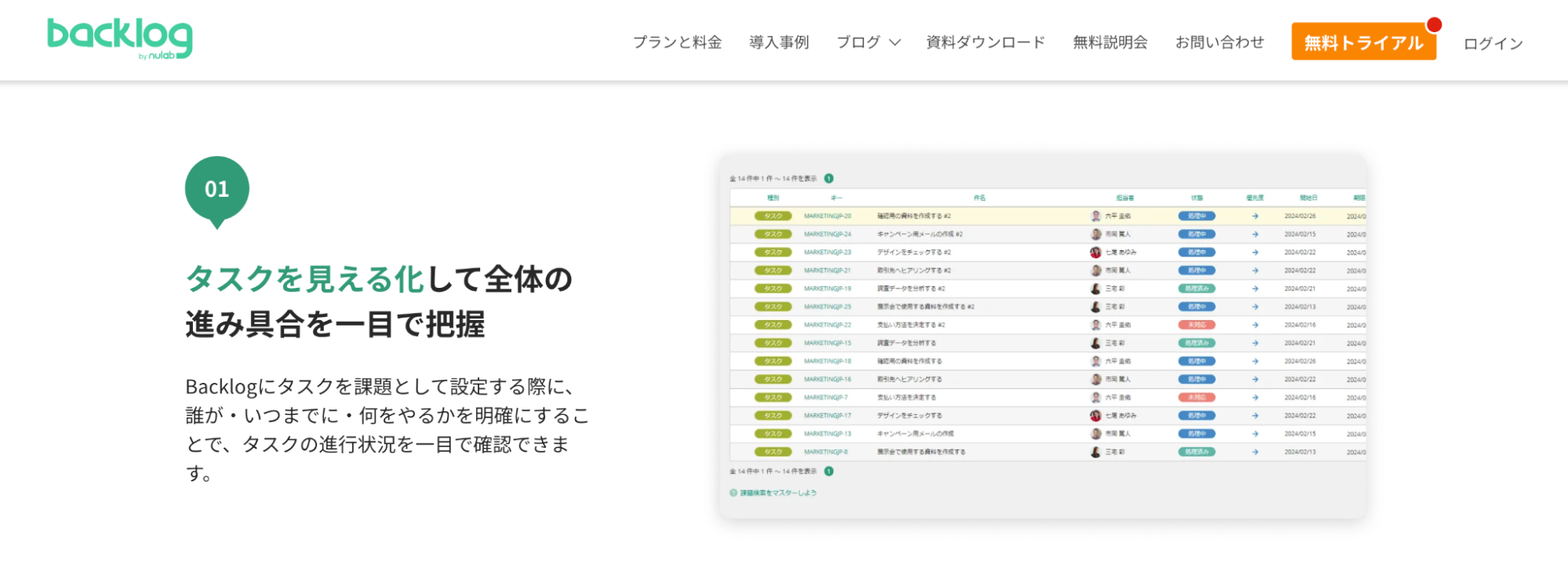Click assignee avatar in MARKETINGJP-25 row
The width and height of the screenshot is (1568, 586).
pyautogui.click(x=1096, y=307)
